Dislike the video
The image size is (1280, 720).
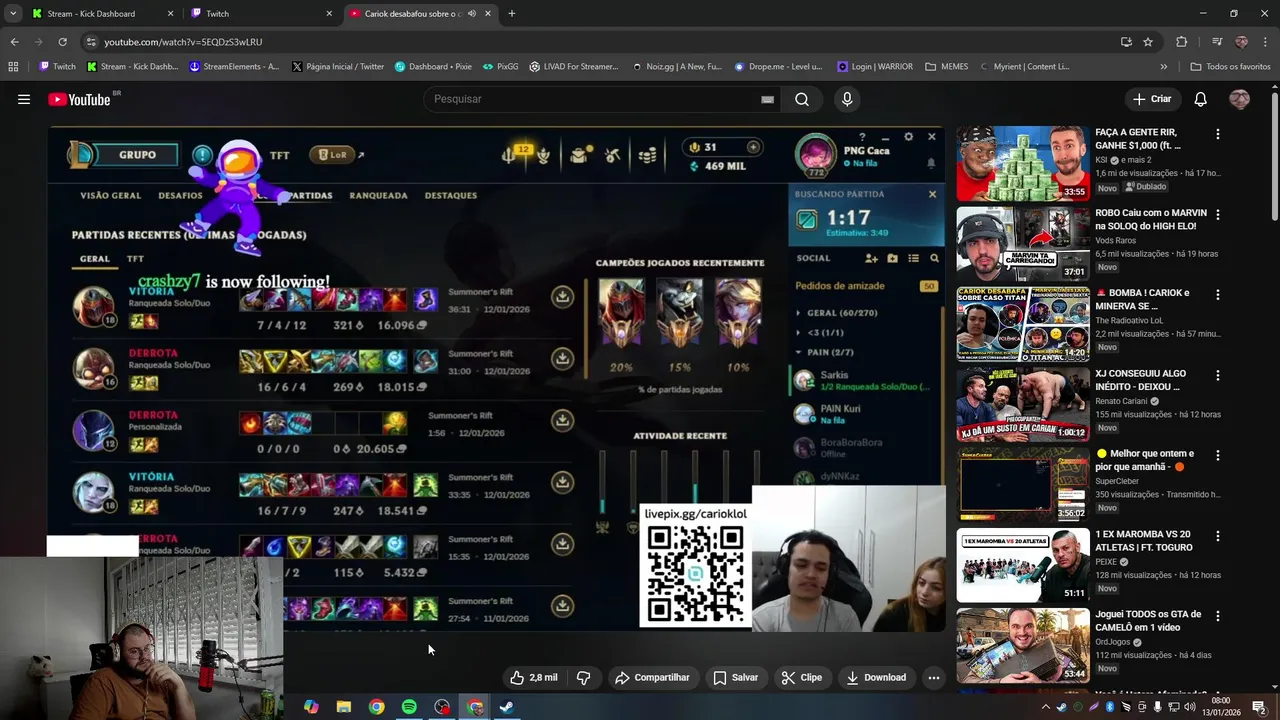coord(584,677)
